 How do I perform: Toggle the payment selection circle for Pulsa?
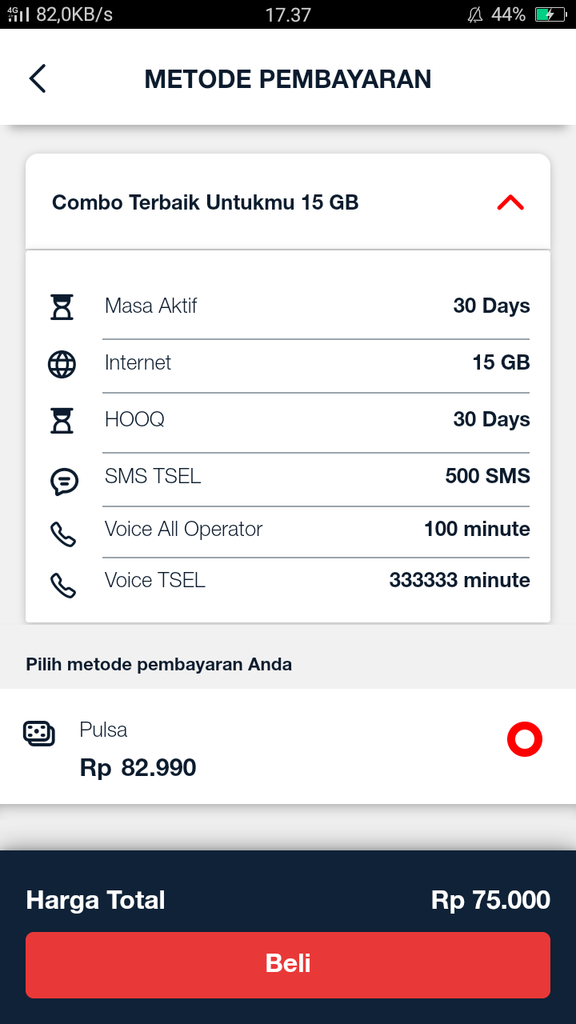[524, 739]
